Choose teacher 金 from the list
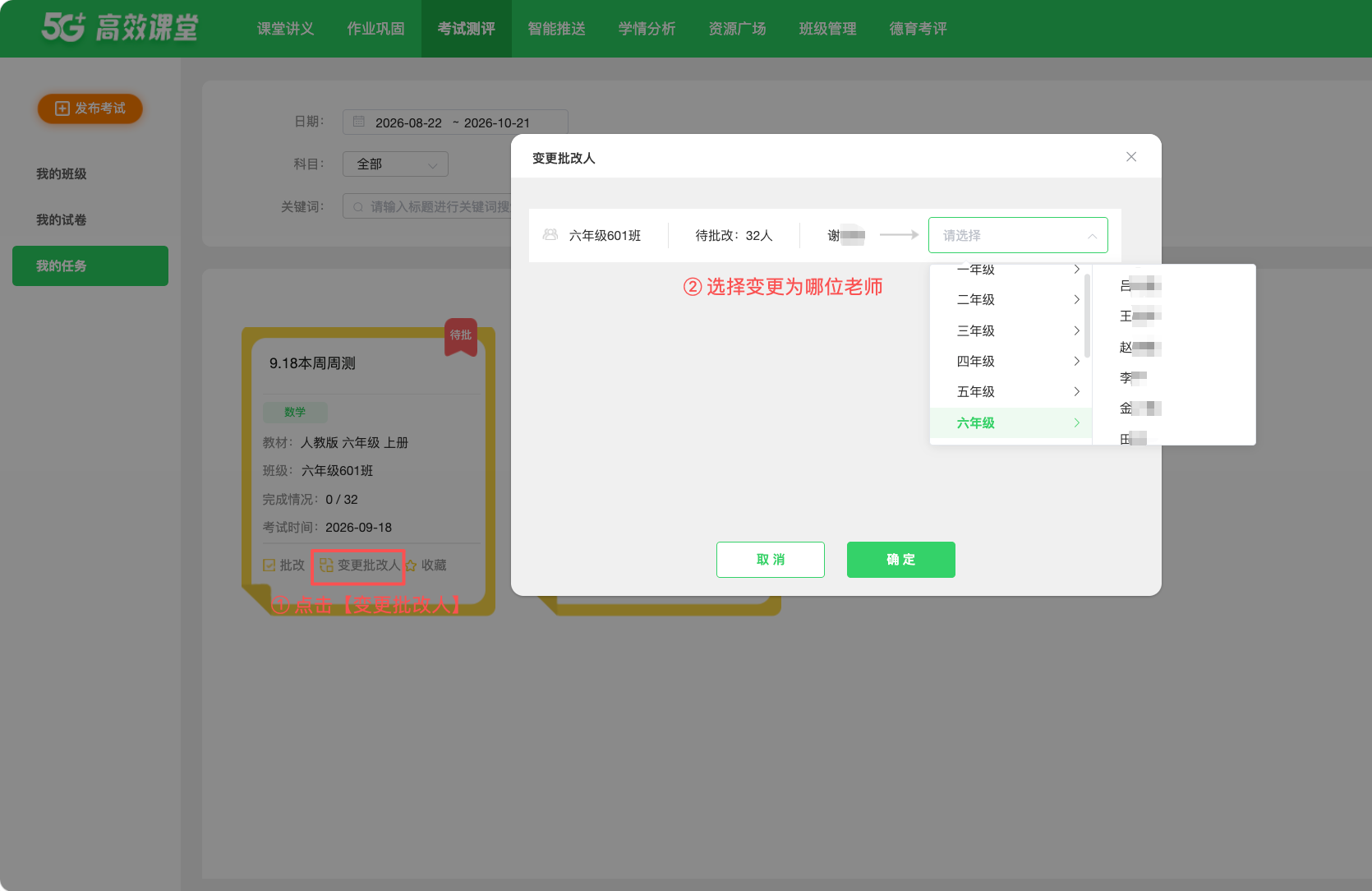The width and height of the screenshot is (1372, 891). point(1140,409)
